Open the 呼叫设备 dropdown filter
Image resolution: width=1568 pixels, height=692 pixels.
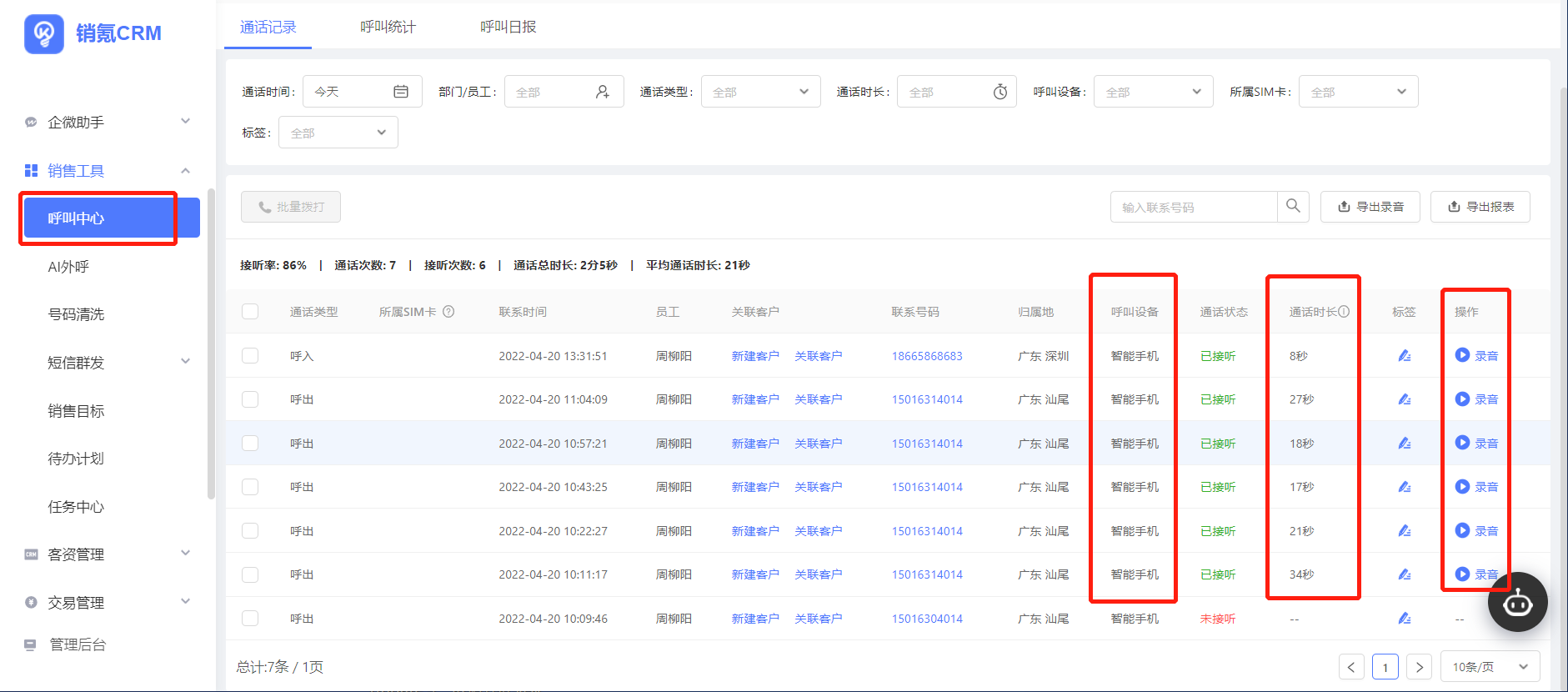coord(1153,92)
